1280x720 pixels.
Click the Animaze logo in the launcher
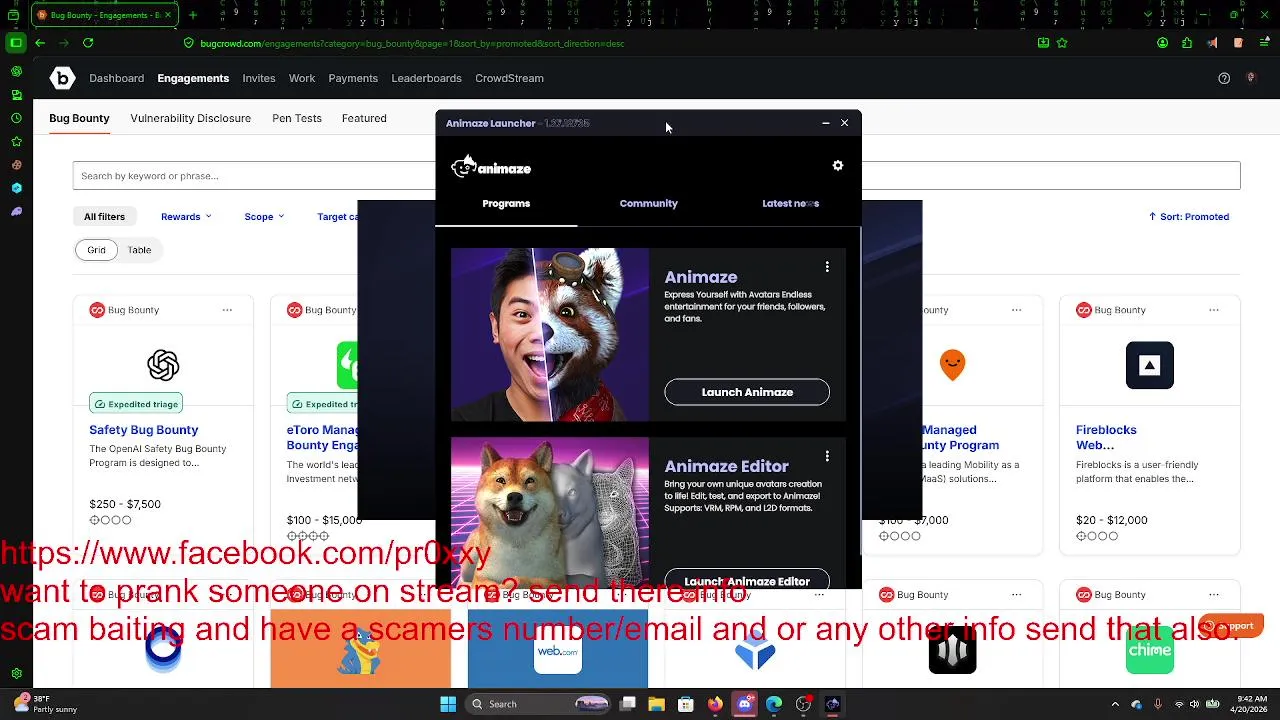(491, 167)
